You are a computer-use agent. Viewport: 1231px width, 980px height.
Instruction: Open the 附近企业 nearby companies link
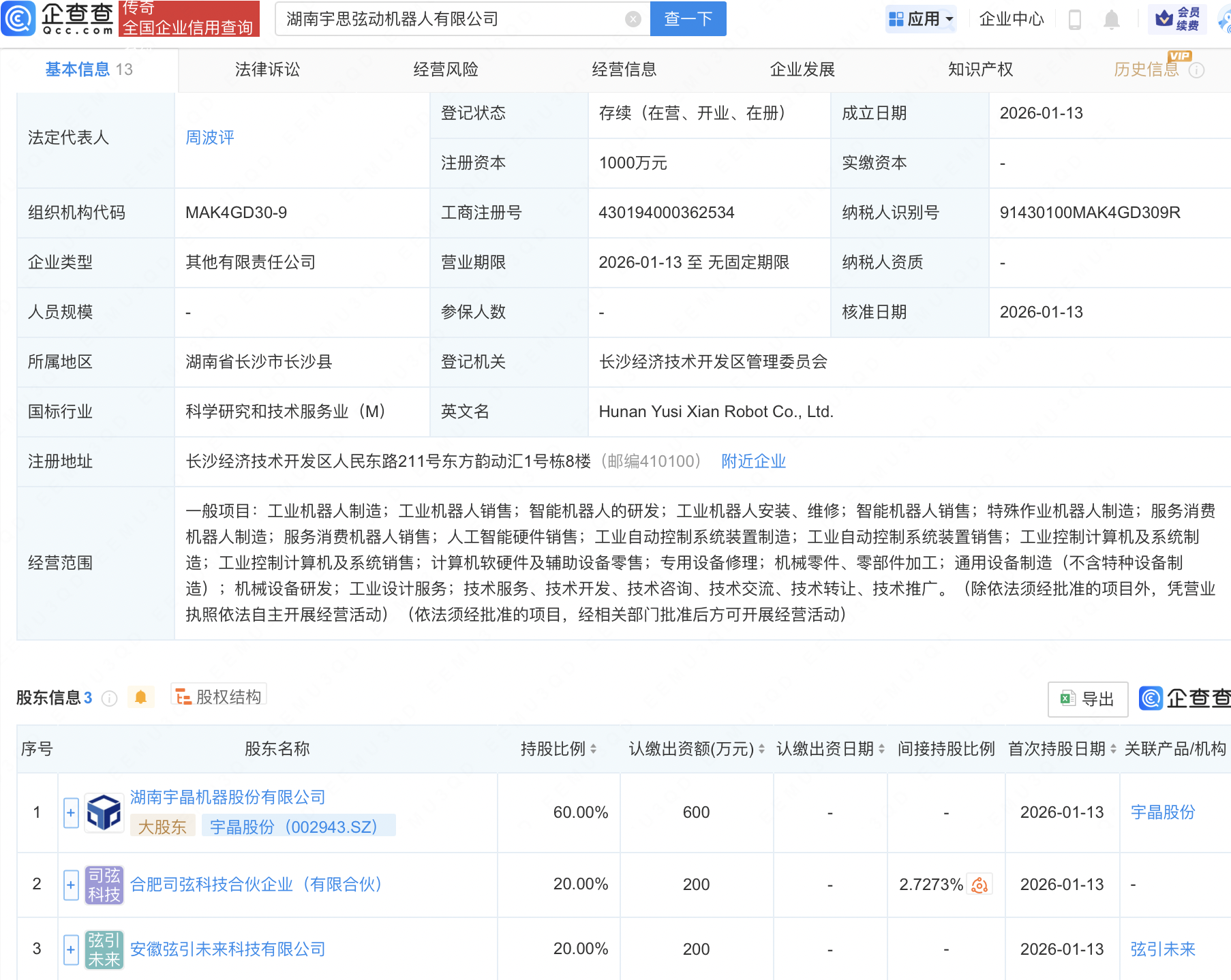753,461
